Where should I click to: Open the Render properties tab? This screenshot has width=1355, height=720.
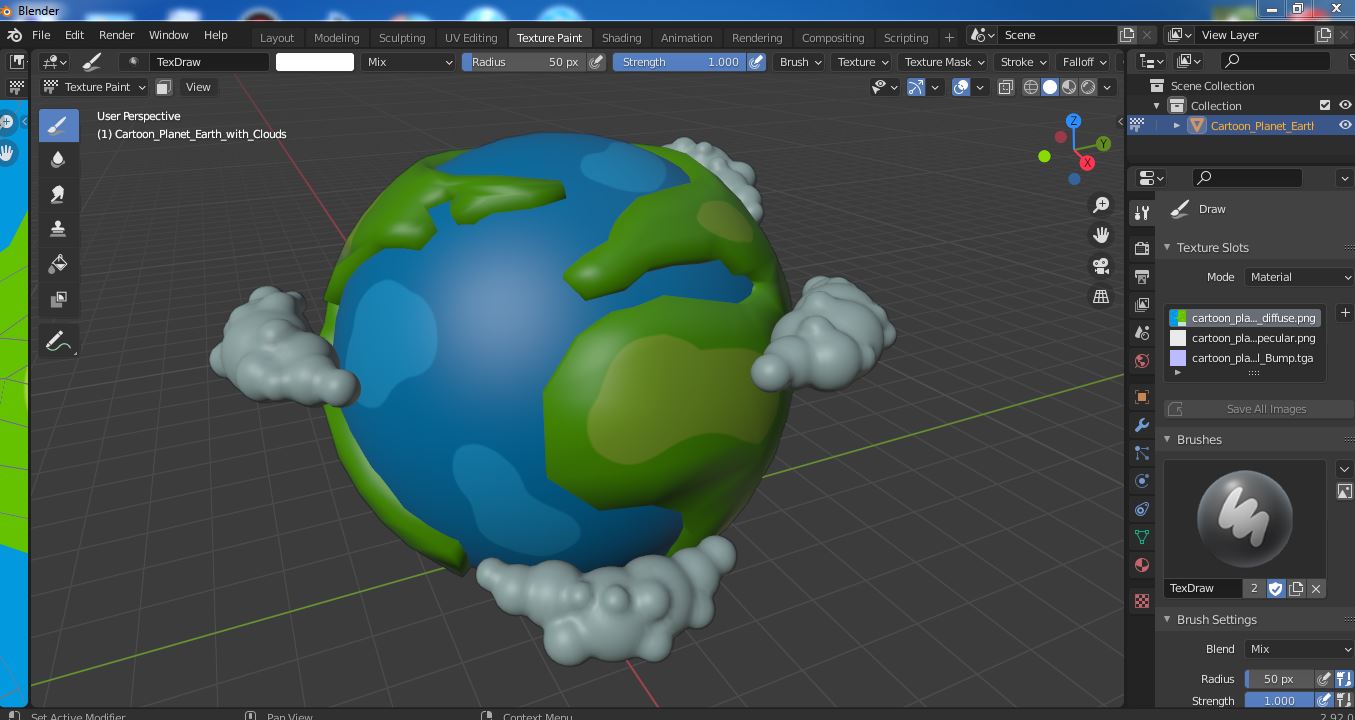(x=1142, y=248)
